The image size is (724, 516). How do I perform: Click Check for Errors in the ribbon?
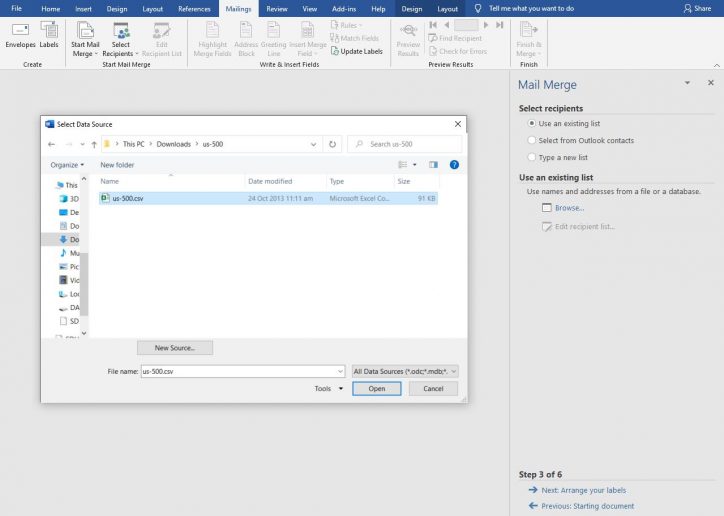coord(458,51)
